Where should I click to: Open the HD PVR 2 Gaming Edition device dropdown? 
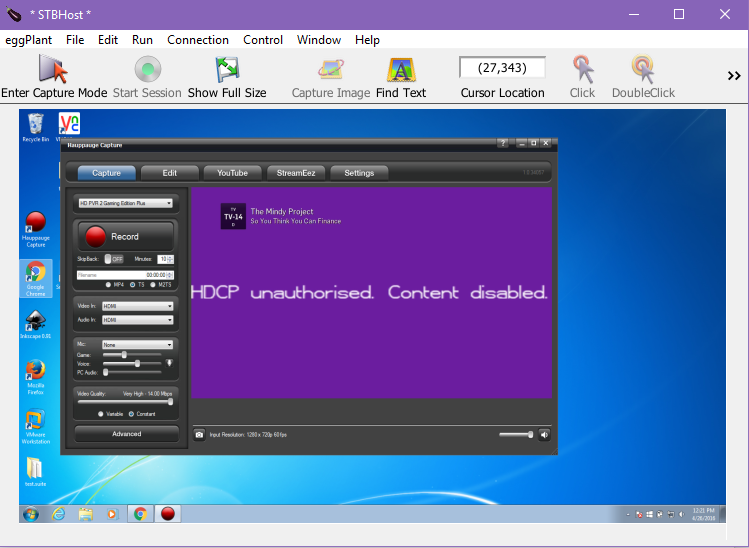click(126, 203)
